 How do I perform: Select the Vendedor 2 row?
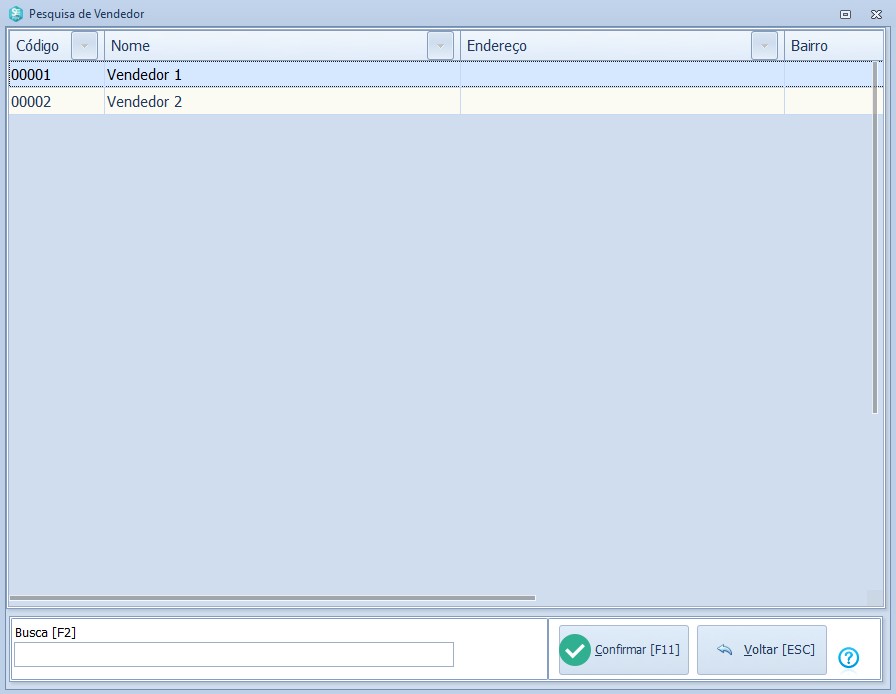(x=145, y=102)
